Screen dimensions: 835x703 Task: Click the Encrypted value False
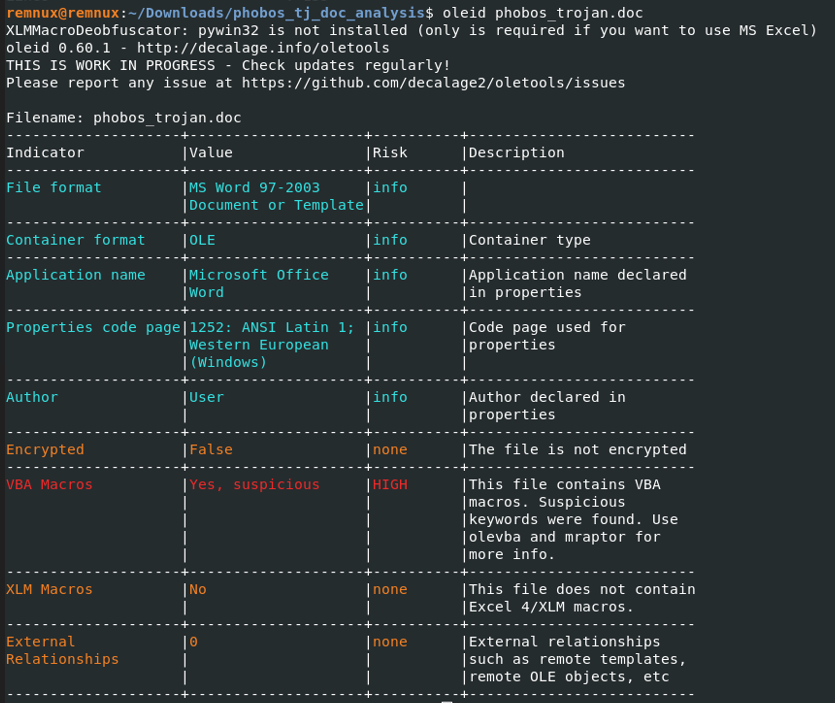click(210, 450)
